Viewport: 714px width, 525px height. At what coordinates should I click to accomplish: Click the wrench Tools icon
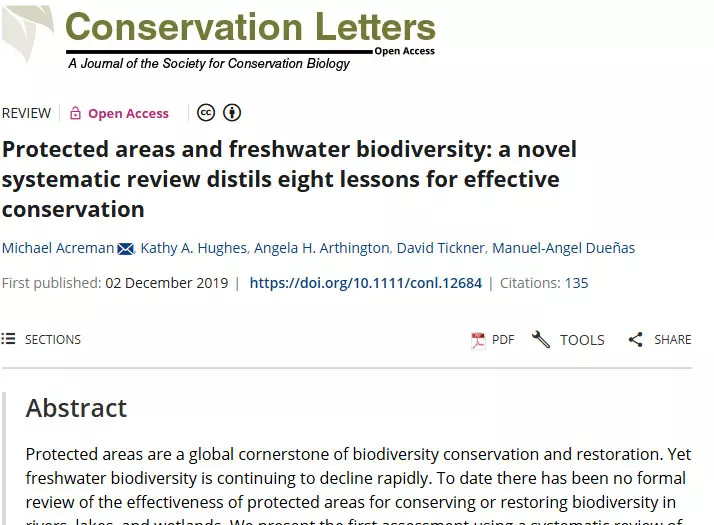(541, 340)
